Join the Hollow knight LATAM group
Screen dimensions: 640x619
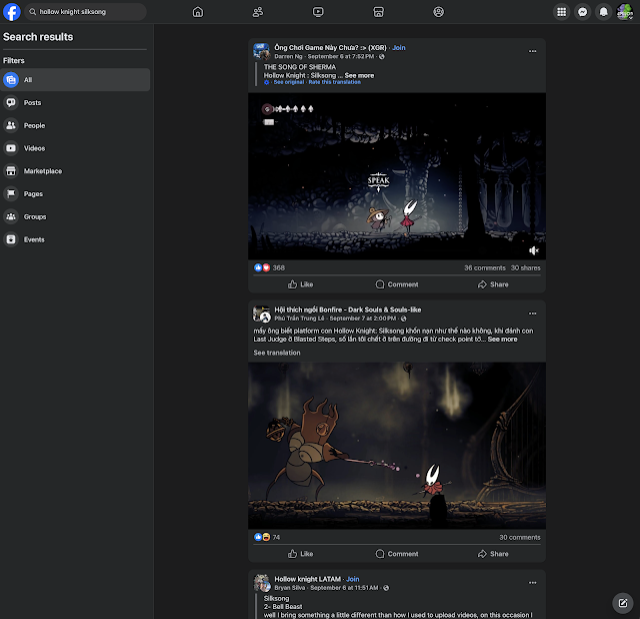[353, 579]
